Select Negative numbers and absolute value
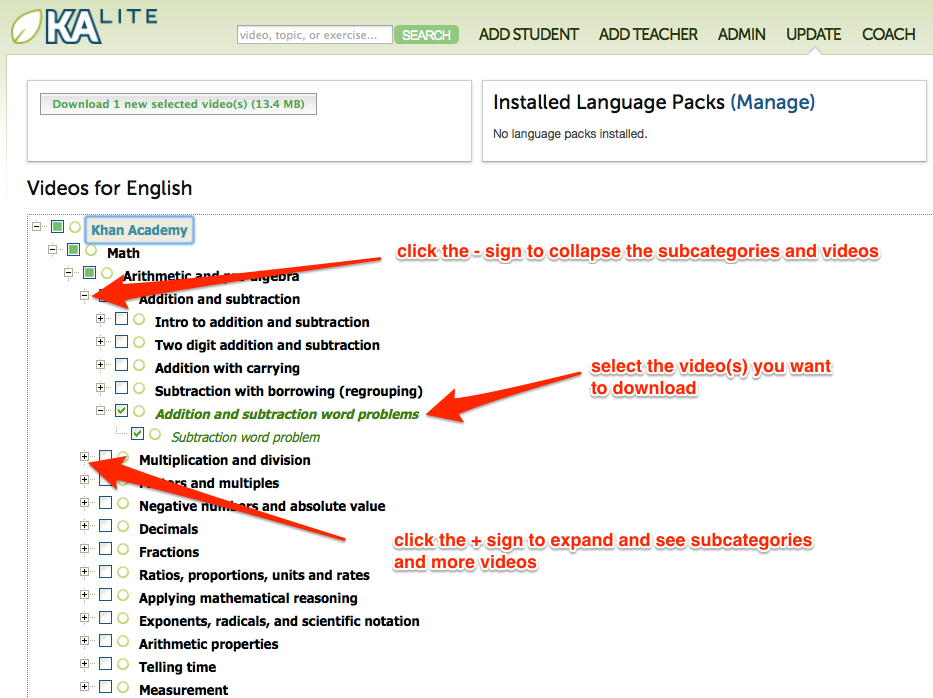 (x=262, y=506)
